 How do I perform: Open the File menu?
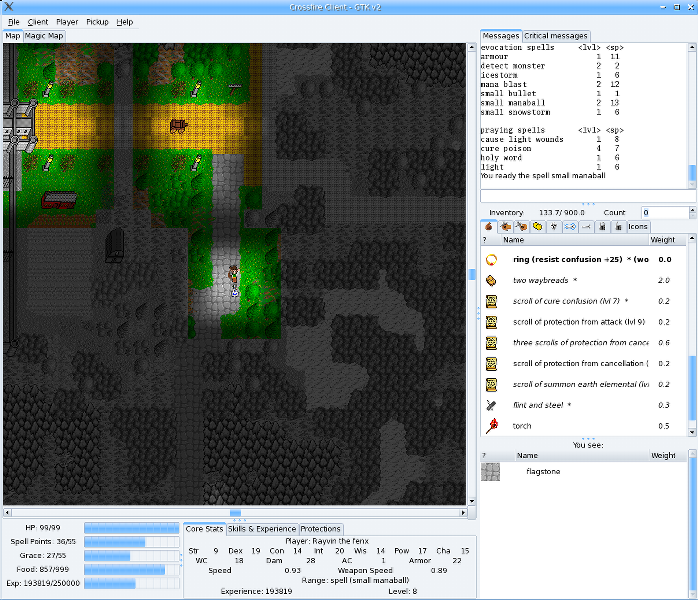point(14,21)
